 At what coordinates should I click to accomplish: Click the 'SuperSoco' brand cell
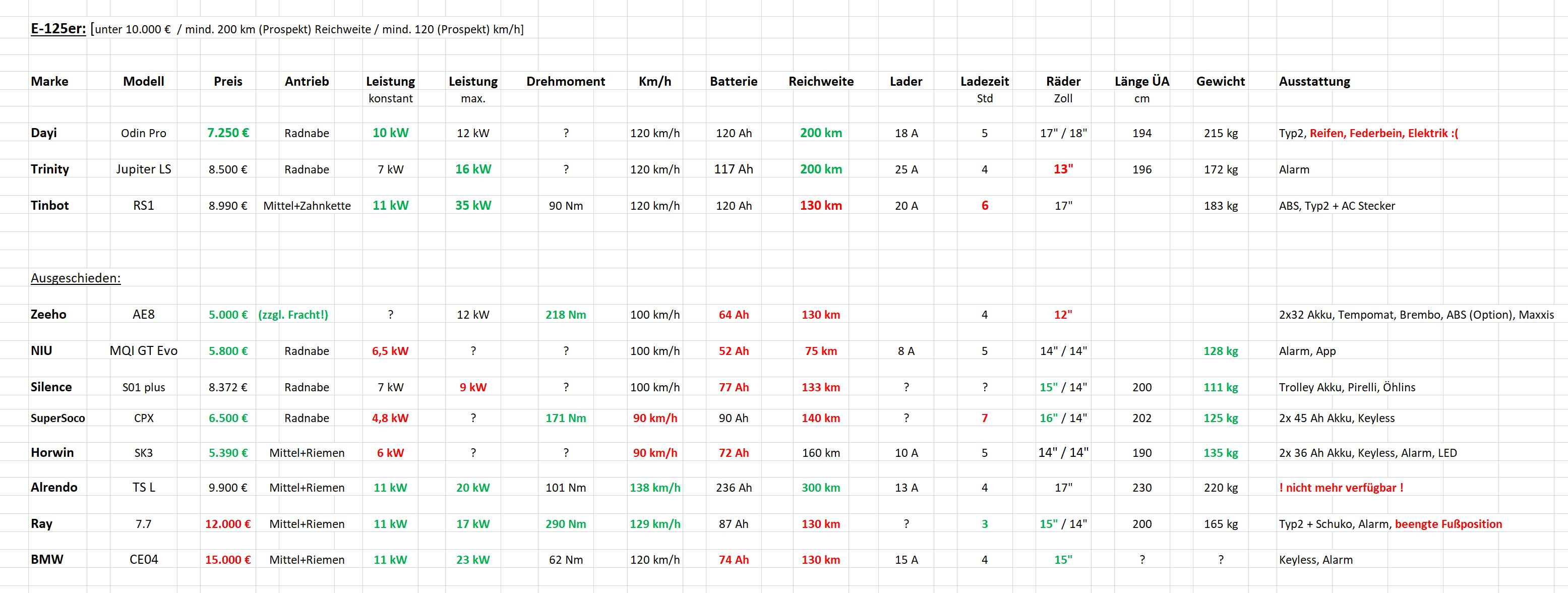[58, 418]
